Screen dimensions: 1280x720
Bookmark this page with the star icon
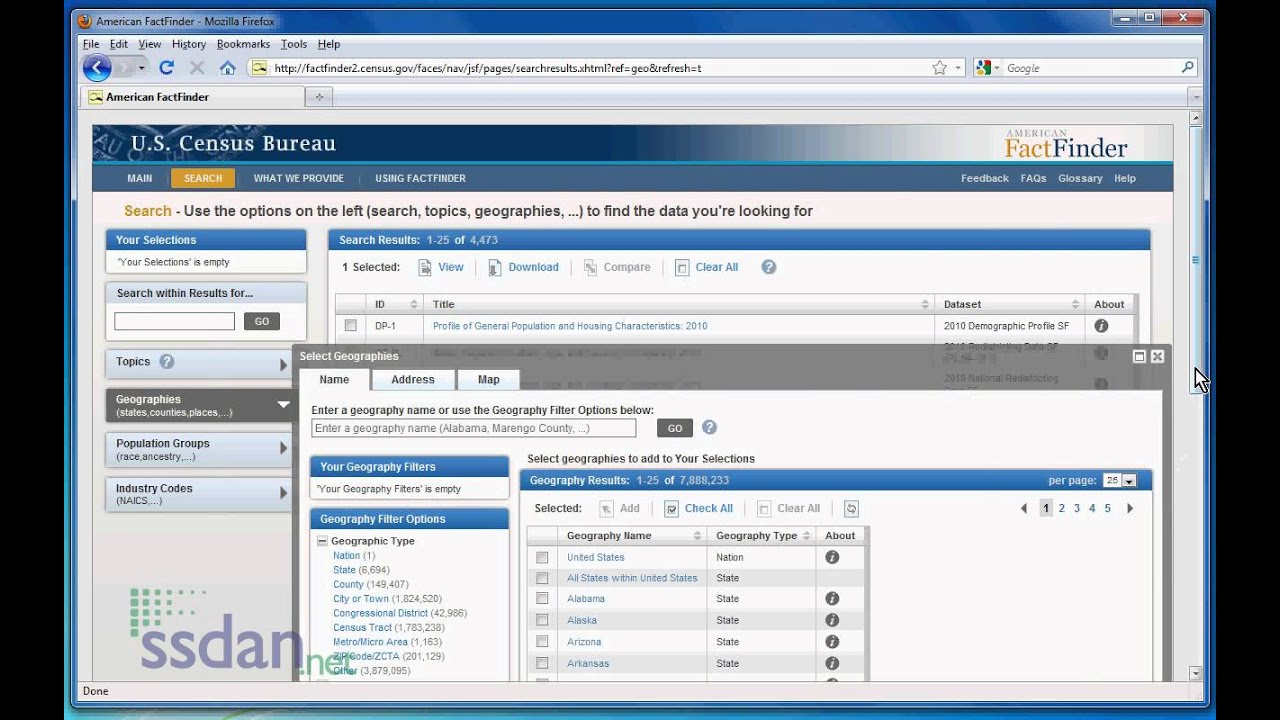click(939, 68)
